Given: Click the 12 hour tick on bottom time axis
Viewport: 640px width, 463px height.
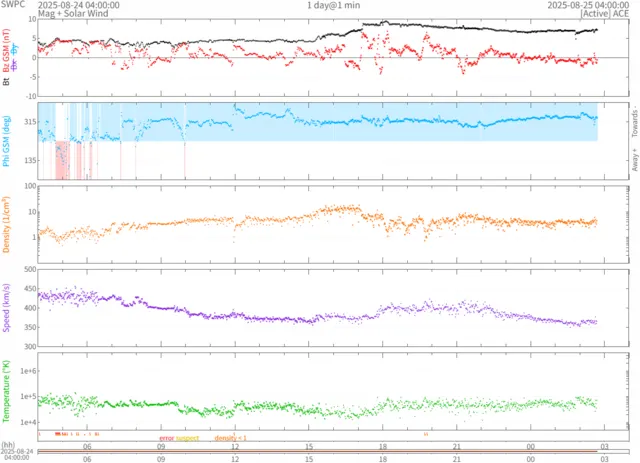Looking at the screenshot, I should click(235, 458).
